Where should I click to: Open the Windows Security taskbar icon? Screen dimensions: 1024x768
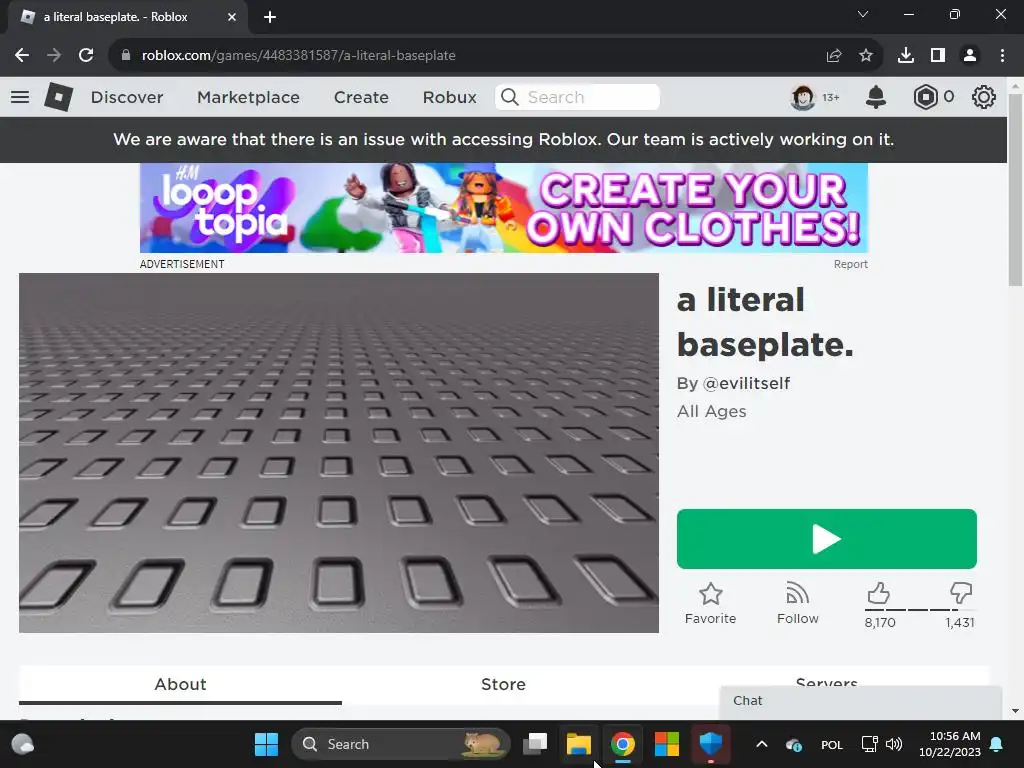(x=711, y=744)
